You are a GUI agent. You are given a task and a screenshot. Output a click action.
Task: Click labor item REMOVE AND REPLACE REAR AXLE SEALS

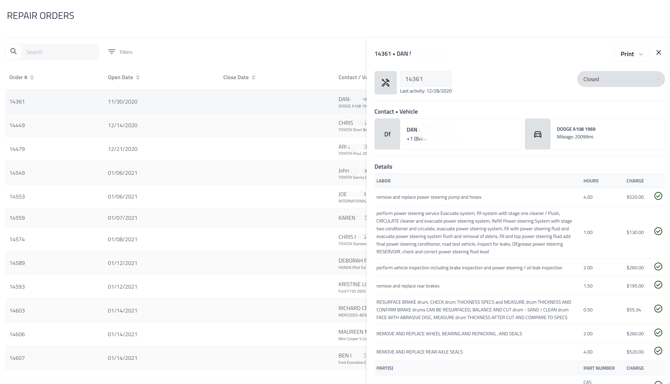pyautogui.click(x=419, y=352)
